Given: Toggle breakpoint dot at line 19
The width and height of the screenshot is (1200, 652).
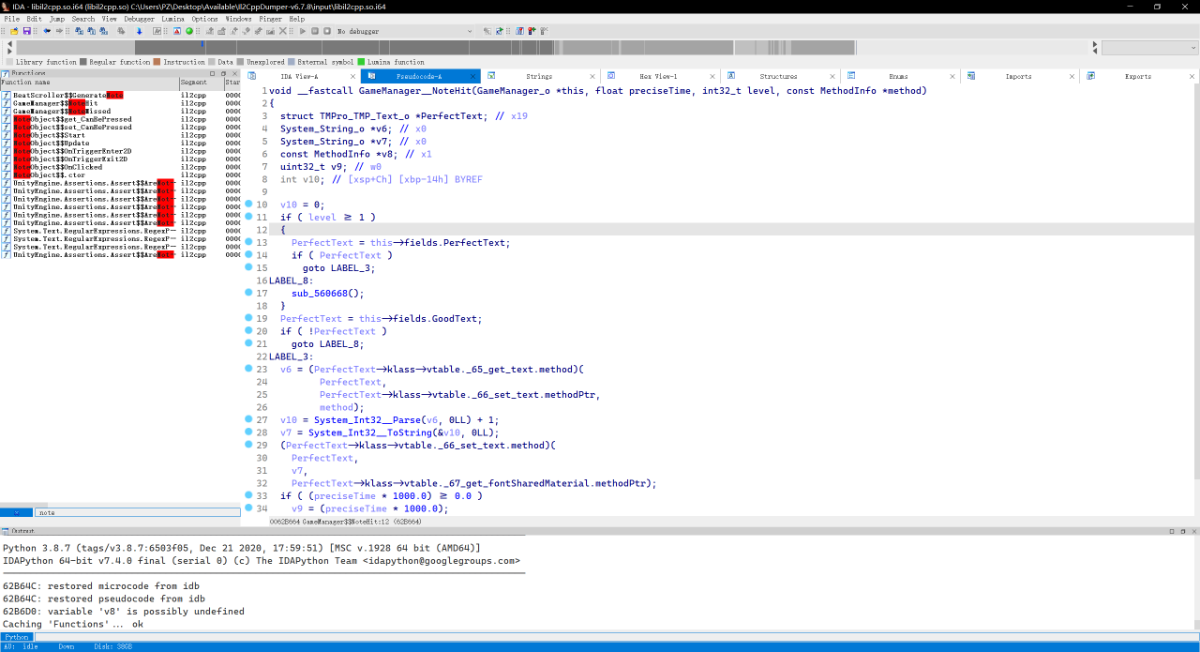Looking at the screenshot, I should [249, 318].
